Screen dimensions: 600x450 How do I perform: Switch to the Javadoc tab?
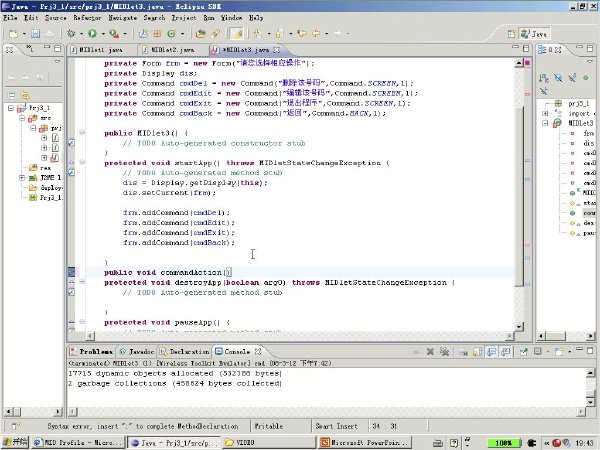point(137,351)
